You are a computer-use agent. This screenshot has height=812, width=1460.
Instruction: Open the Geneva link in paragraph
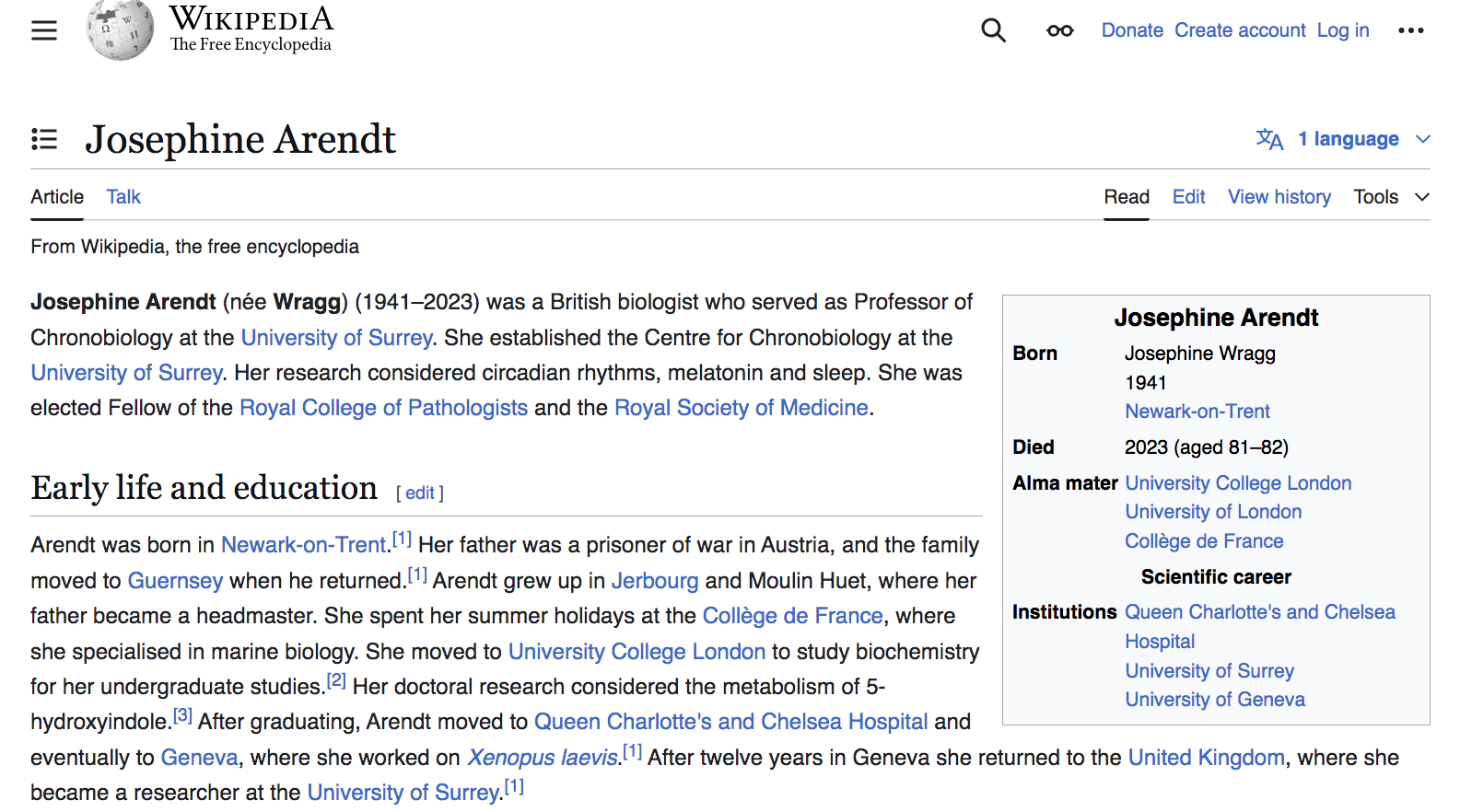tap(199, 758)
